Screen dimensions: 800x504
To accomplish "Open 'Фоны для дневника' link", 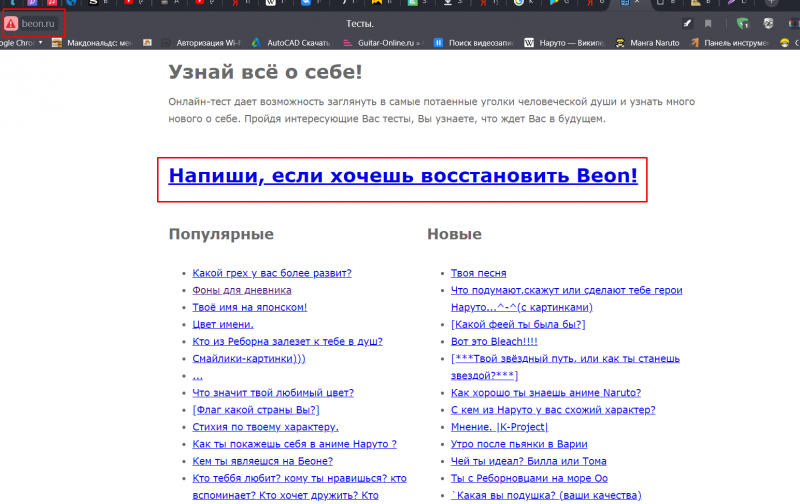I will (x=242, y=290).
